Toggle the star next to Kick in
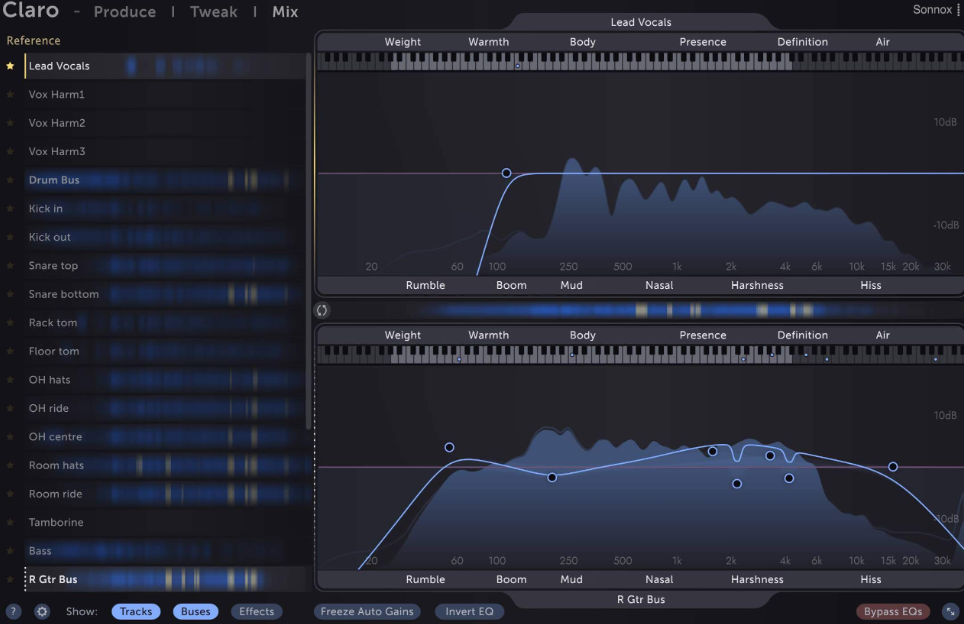Image resolution: width=964 pixels, height=624 pixels. tap(10, 208)
